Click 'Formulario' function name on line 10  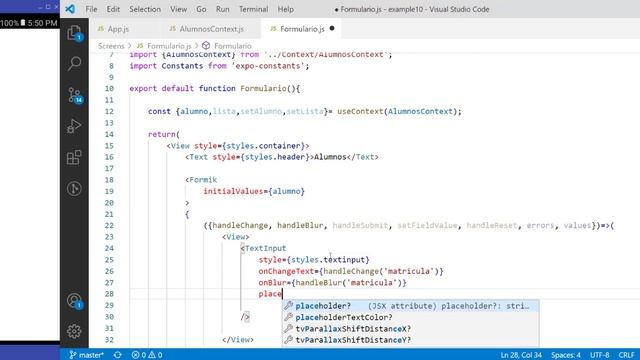tap(263, 89)
